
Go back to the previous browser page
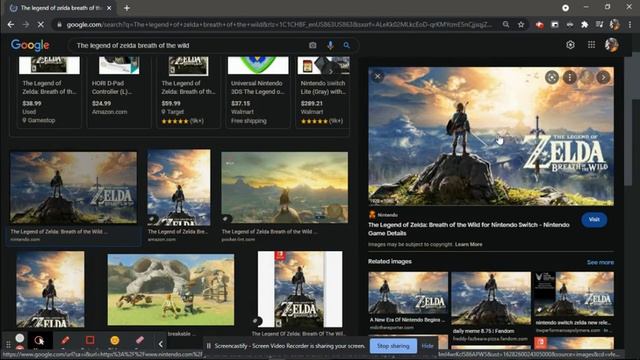point(11,25)
